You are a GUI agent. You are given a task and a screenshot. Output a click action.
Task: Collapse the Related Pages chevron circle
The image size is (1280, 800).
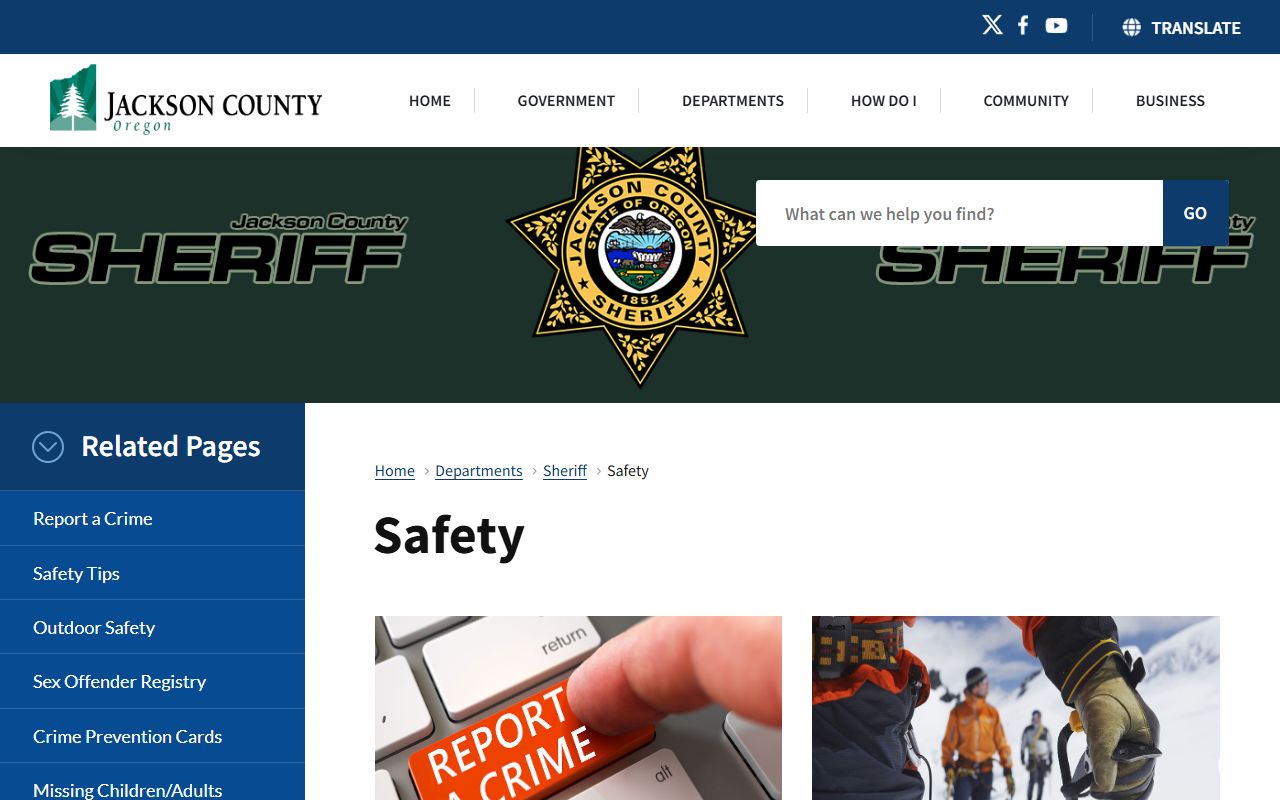48,447
